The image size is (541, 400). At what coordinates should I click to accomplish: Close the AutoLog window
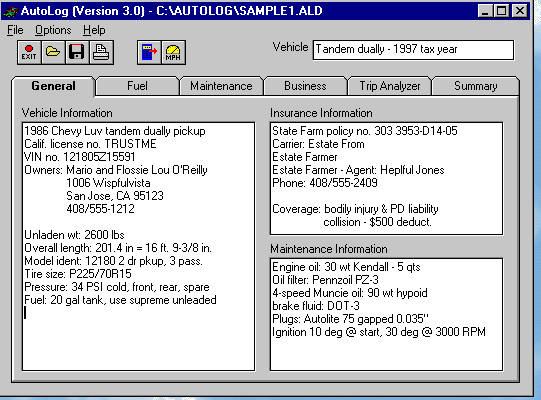520,11
